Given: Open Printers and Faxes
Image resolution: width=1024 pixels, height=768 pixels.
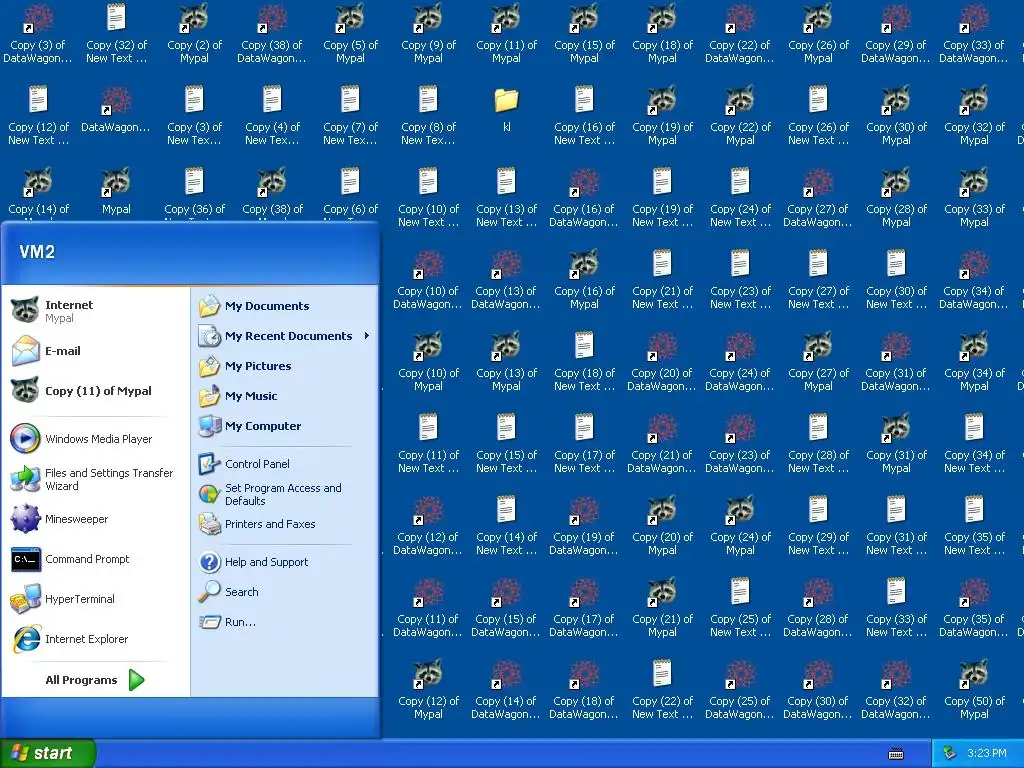Looking at the screenshot, I should [284, 524].
